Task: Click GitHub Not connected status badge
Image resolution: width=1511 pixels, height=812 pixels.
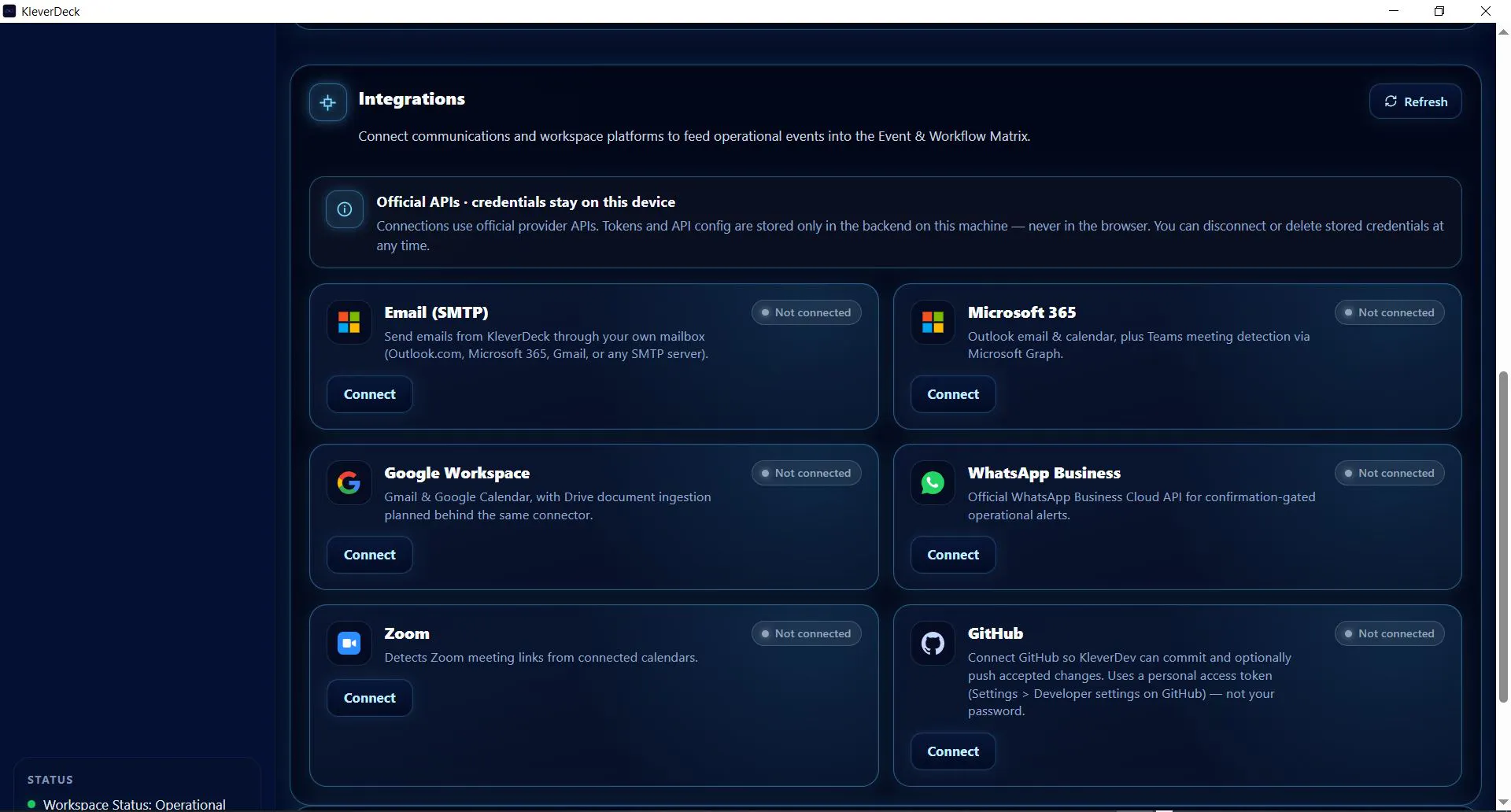Action: point(1389,633)
